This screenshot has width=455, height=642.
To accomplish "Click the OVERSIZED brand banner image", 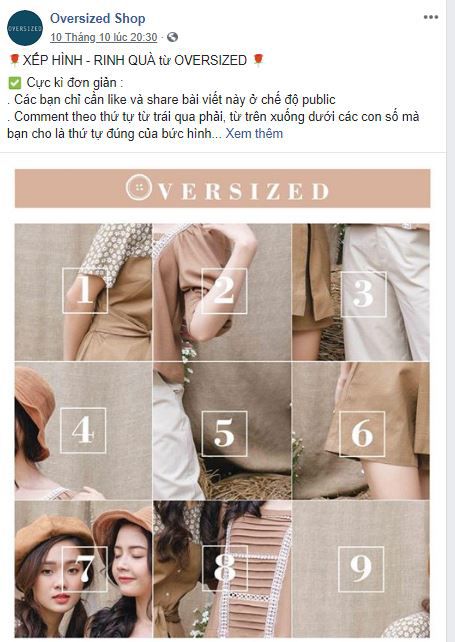I will [222, 188].
